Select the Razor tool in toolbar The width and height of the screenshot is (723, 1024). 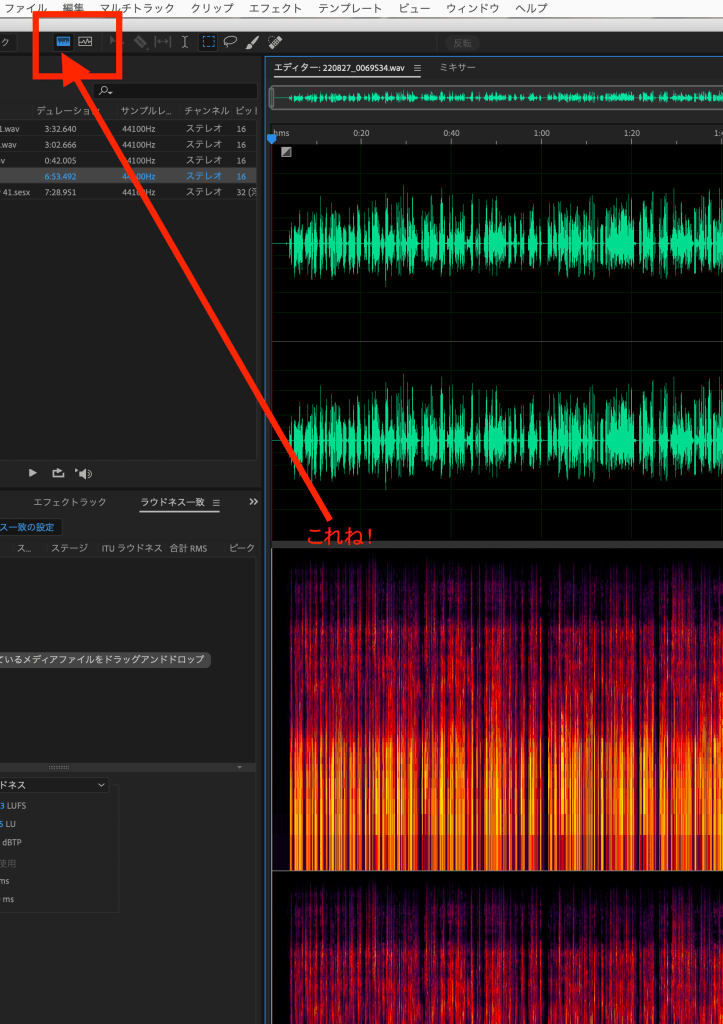point(140,42)
